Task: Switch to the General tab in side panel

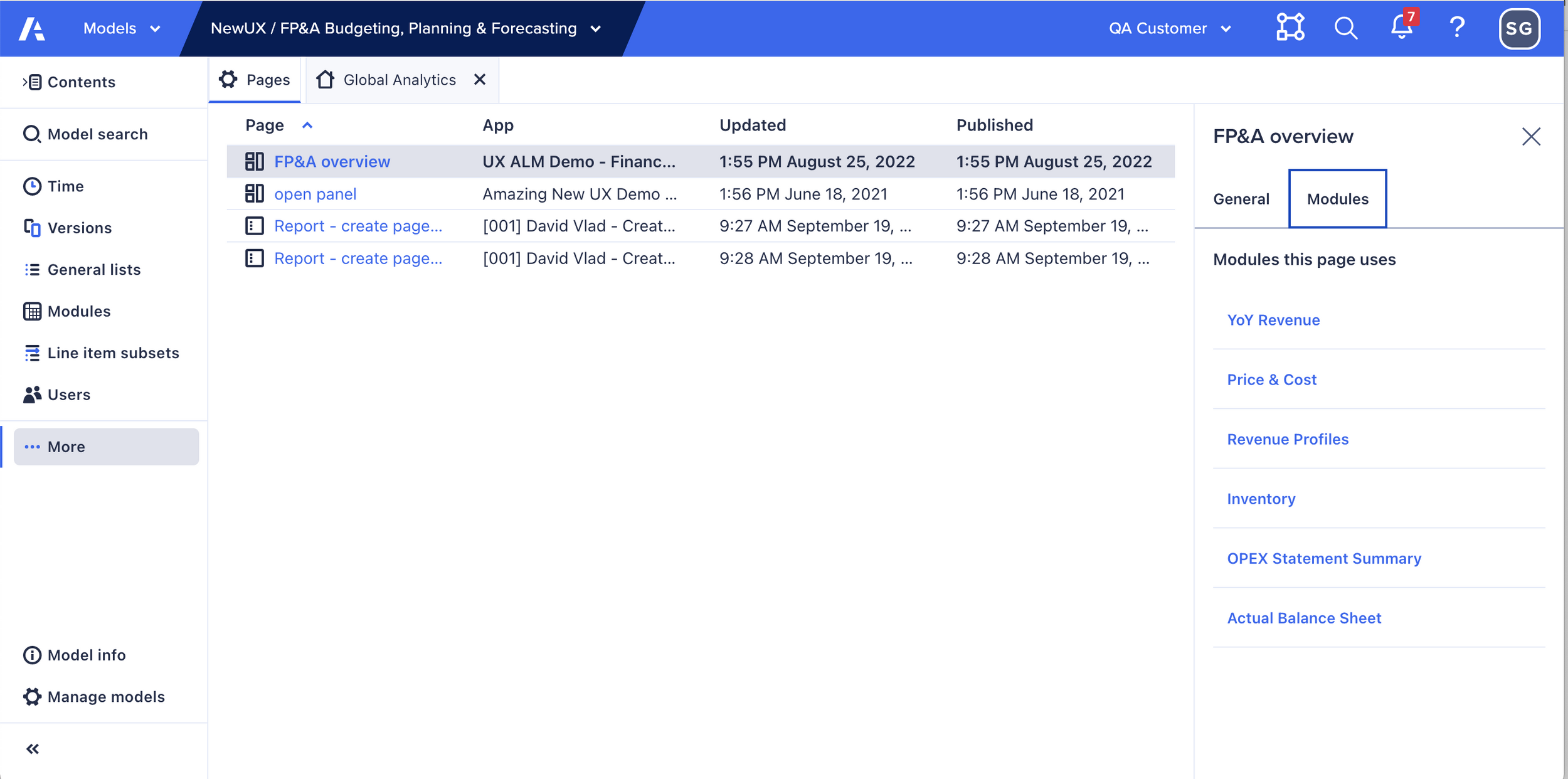Action: click(1241, 199)
